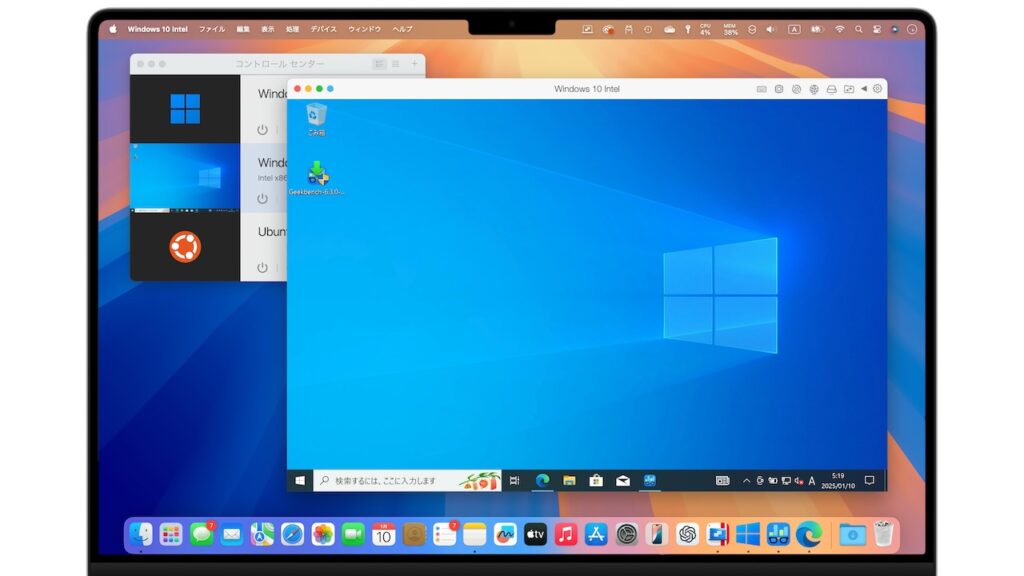1024x576 pixels.
Task: Collapse the VM title bar device icons arrow
Action: (x=864, y=89)
